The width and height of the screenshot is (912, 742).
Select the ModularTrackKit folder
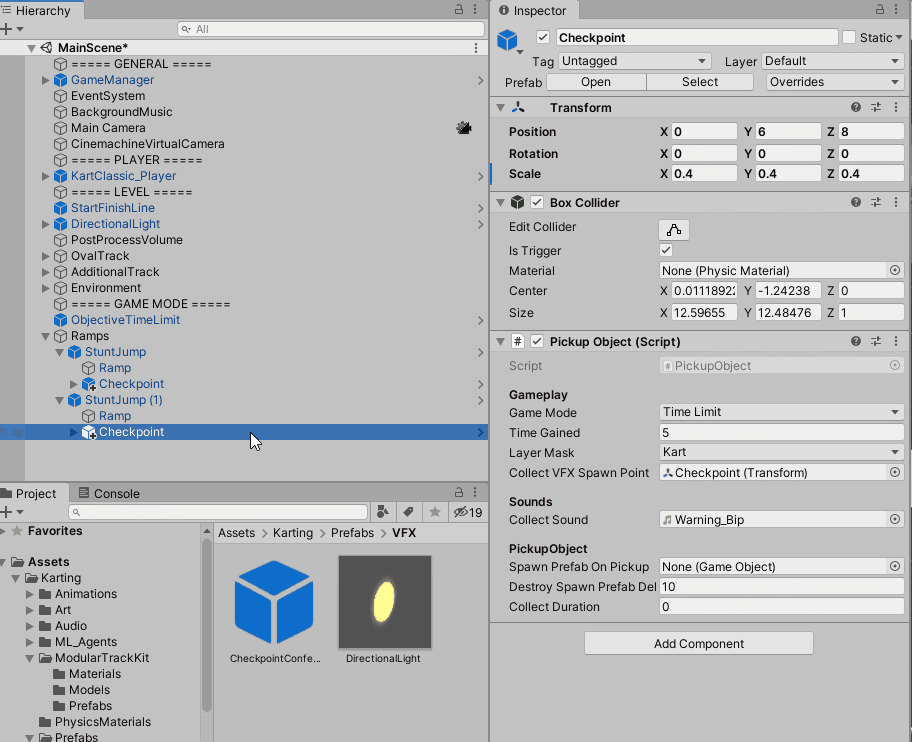tap(102, 658)
